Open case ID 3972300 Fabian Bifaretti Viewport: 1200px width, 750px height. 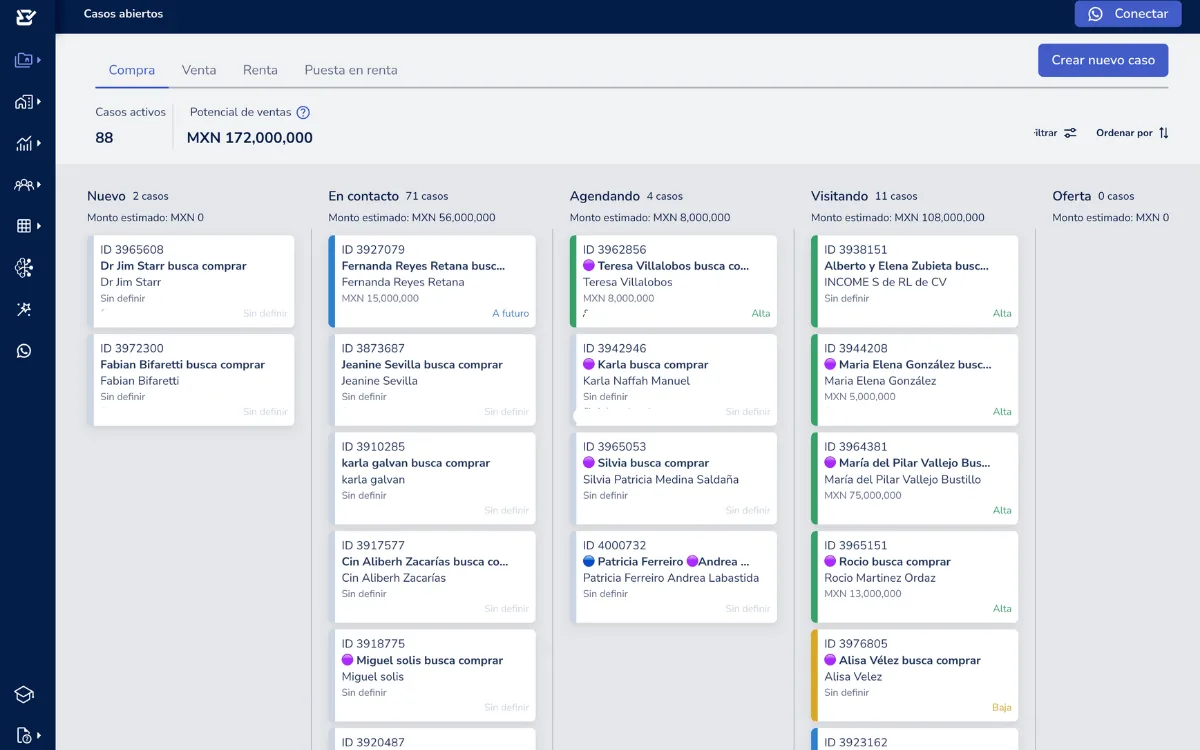192,380
